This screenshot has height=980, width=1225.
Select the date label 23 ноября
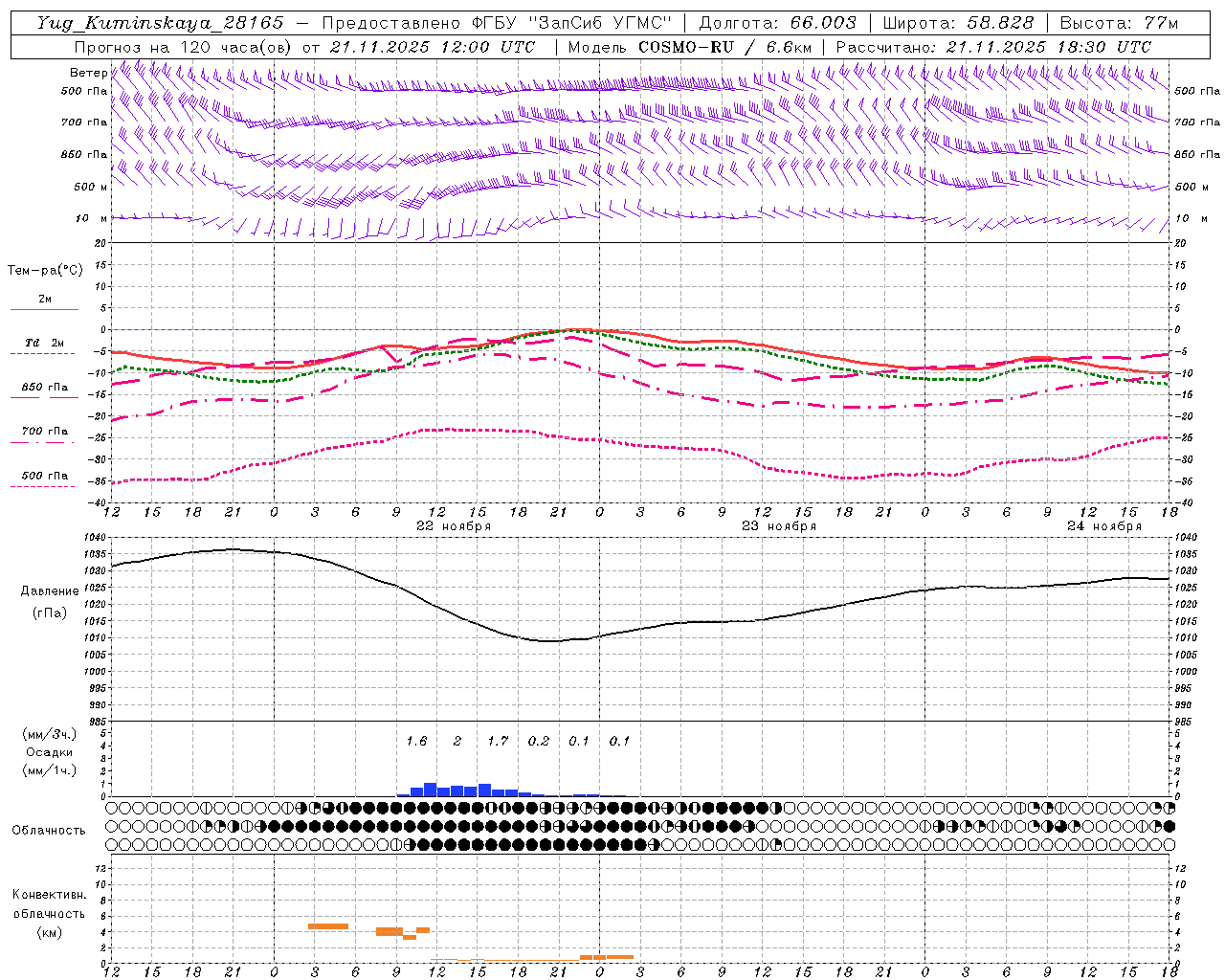tap(779, 526)
